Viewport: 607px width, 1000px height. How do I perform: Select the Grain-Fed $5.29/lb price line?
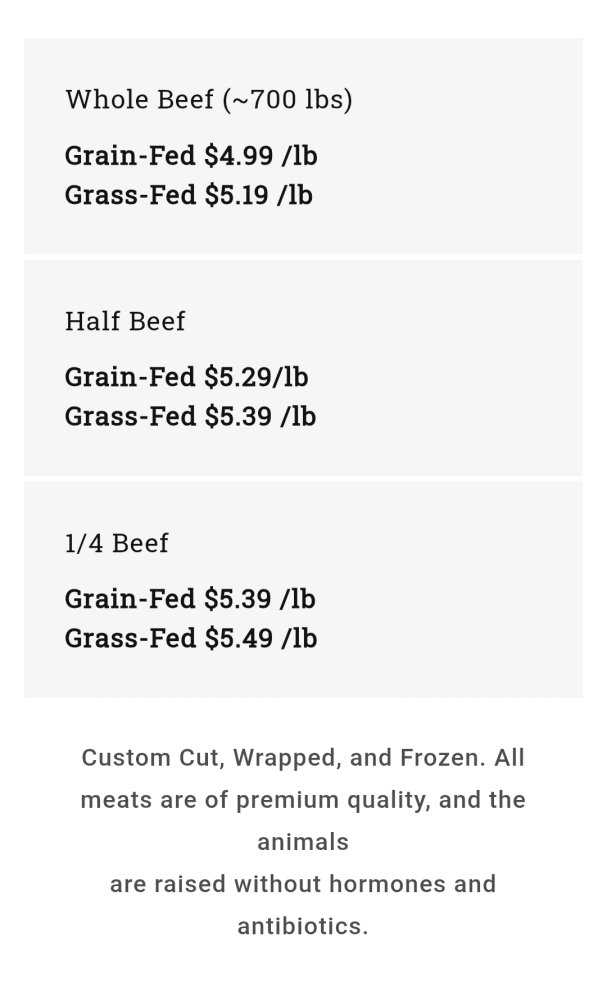coord(186,377)
